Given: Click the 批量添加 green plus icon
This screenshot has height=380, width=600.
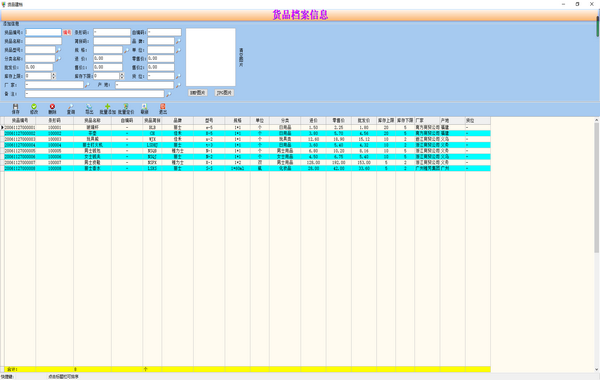Looking at the screenshot, I should [x=108, y=109].
